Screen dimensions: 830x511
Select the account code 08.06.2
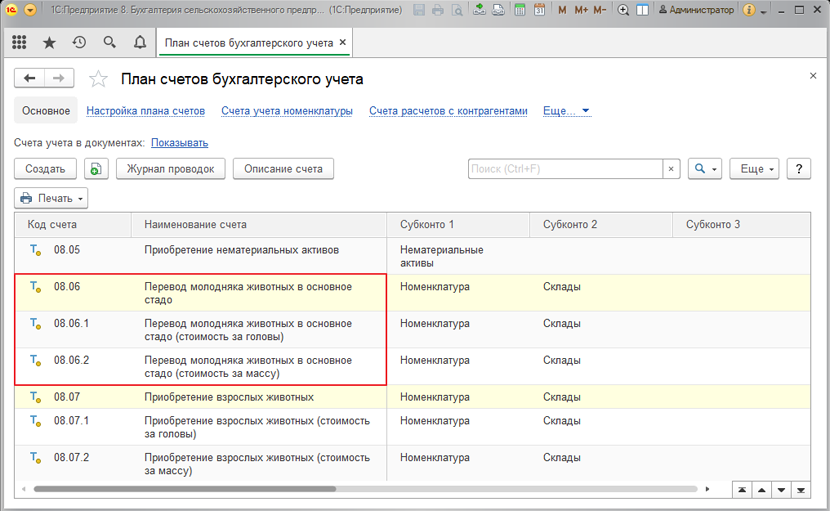point(71,360)
